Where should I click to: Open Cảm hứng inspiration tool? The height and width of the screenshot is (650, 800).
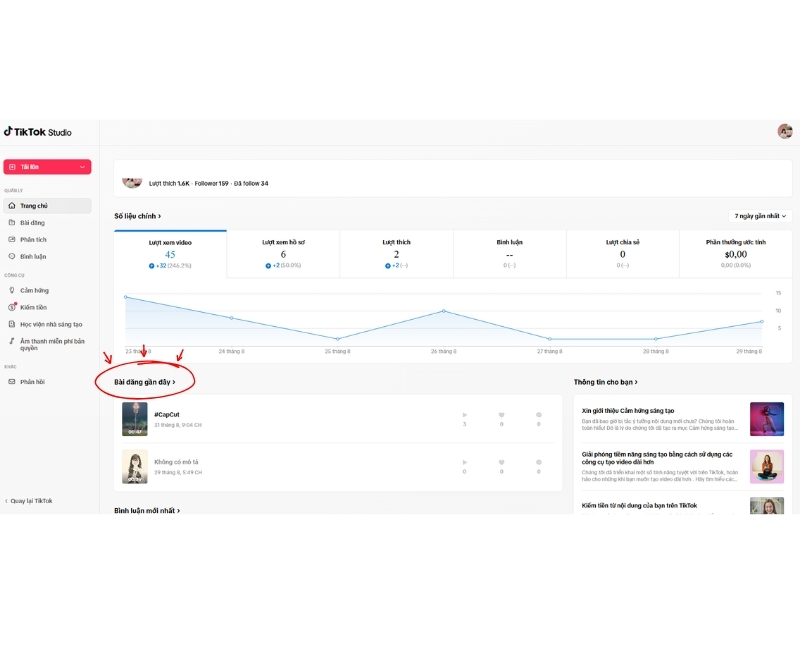[x=34, y=290]
